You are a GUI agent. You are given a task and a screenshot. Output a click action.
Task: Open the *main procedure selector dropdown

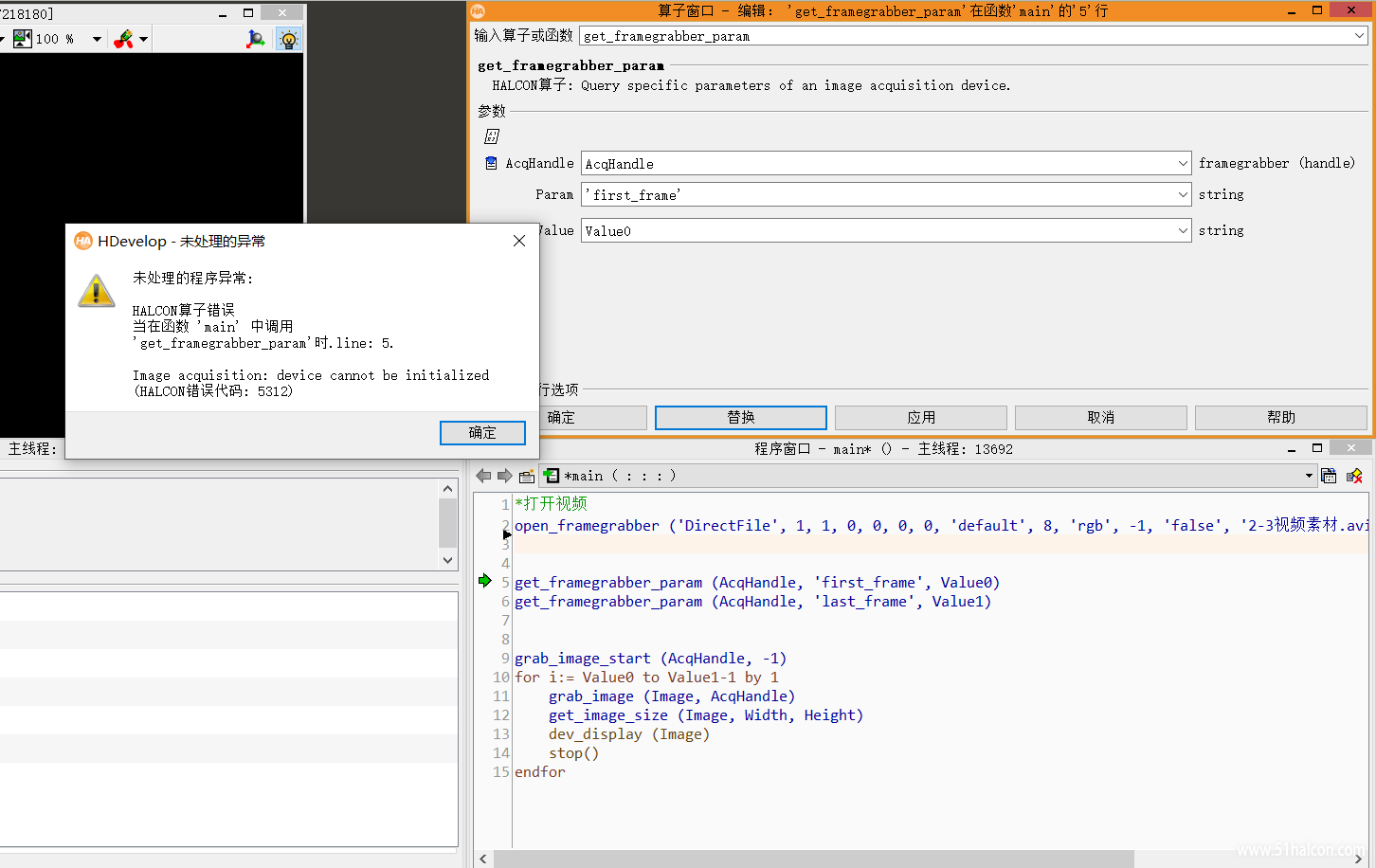1309,476
